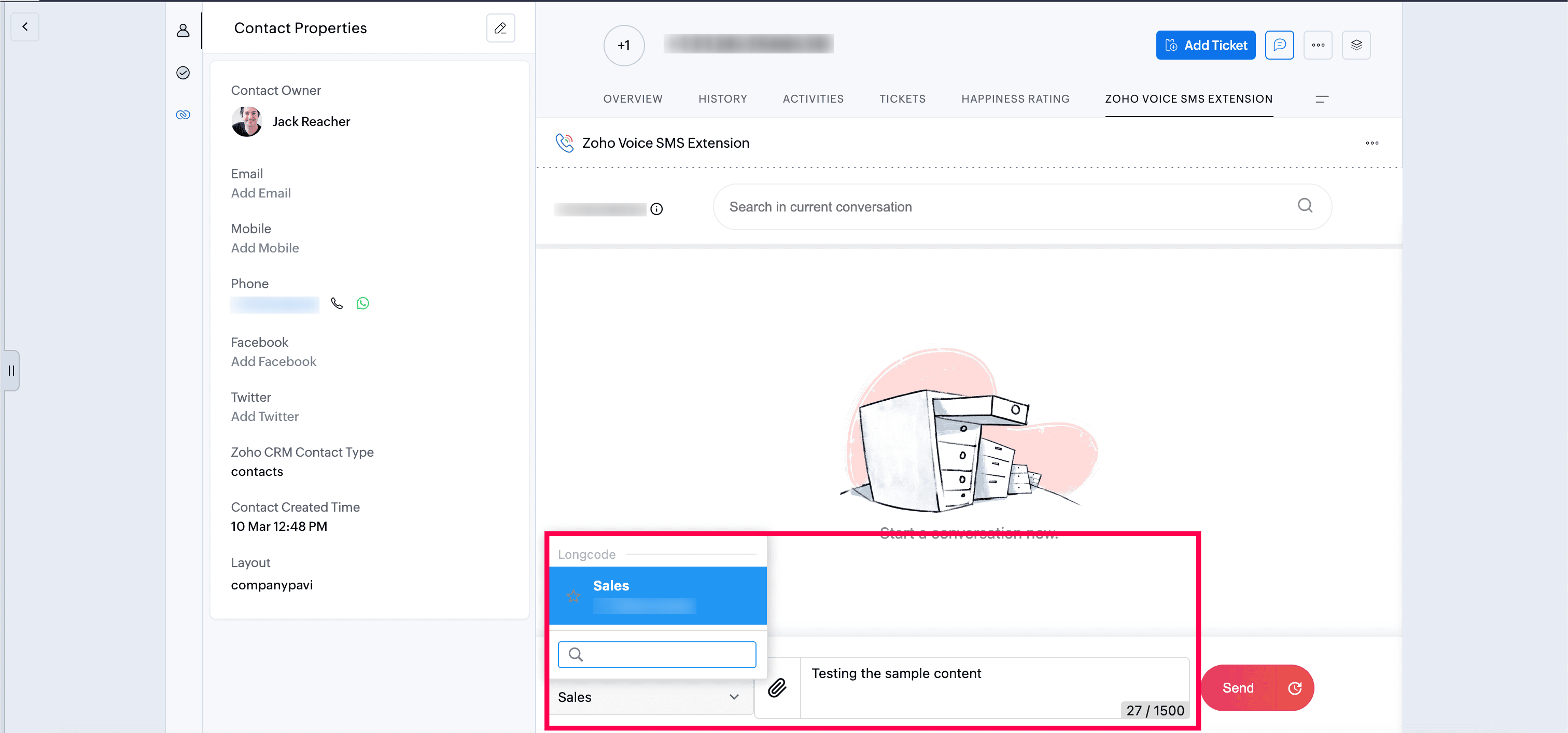Screen dimensions: 1568x733
Task: Switch to the Tickets tab
Action: point(902,98)
